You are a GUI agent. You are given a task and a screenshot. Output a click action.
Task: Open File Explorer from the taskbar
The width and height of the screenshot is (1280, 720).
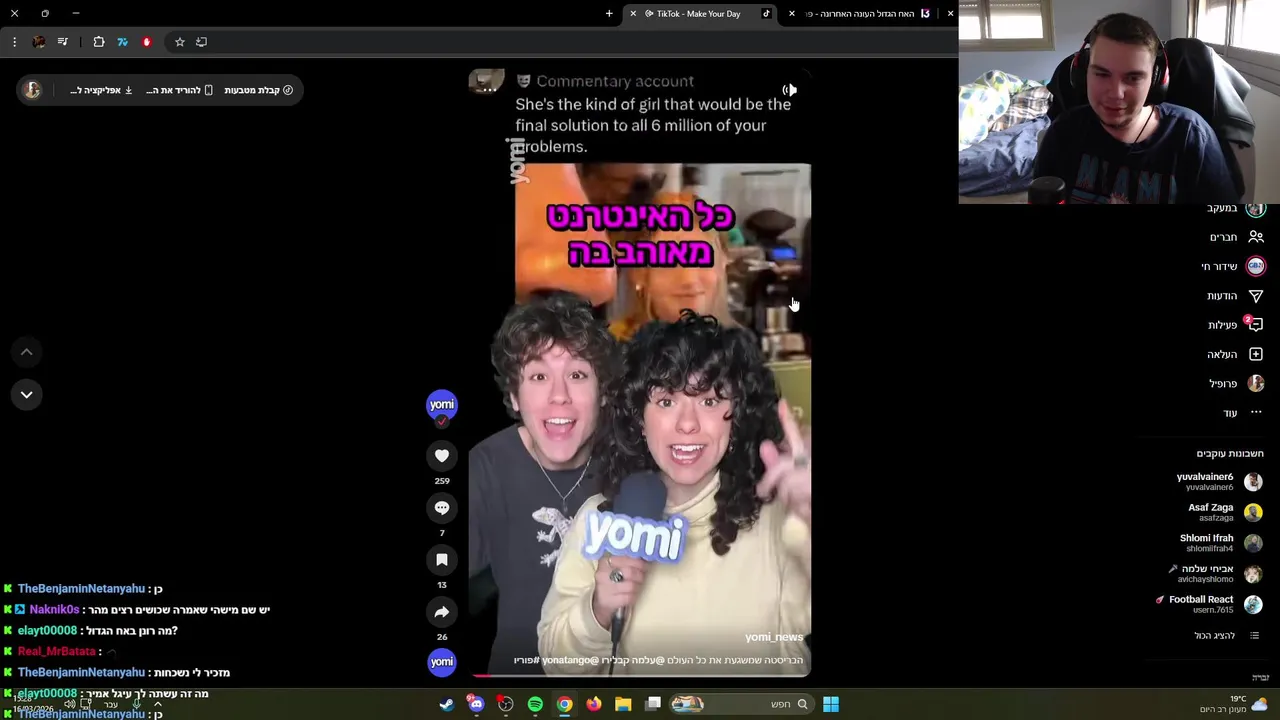(623, 704)
